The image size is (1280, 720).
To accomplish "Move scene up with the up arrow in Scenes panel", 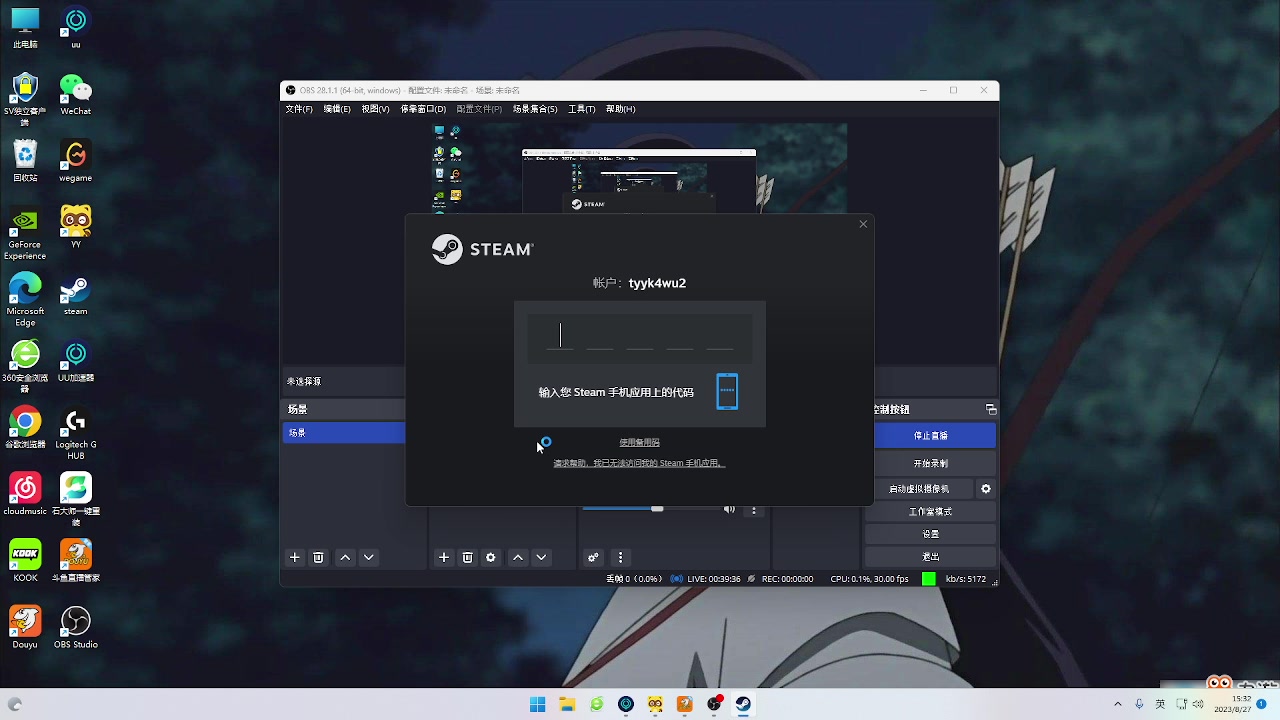I will pyautogui.click(x=345, y=557).
